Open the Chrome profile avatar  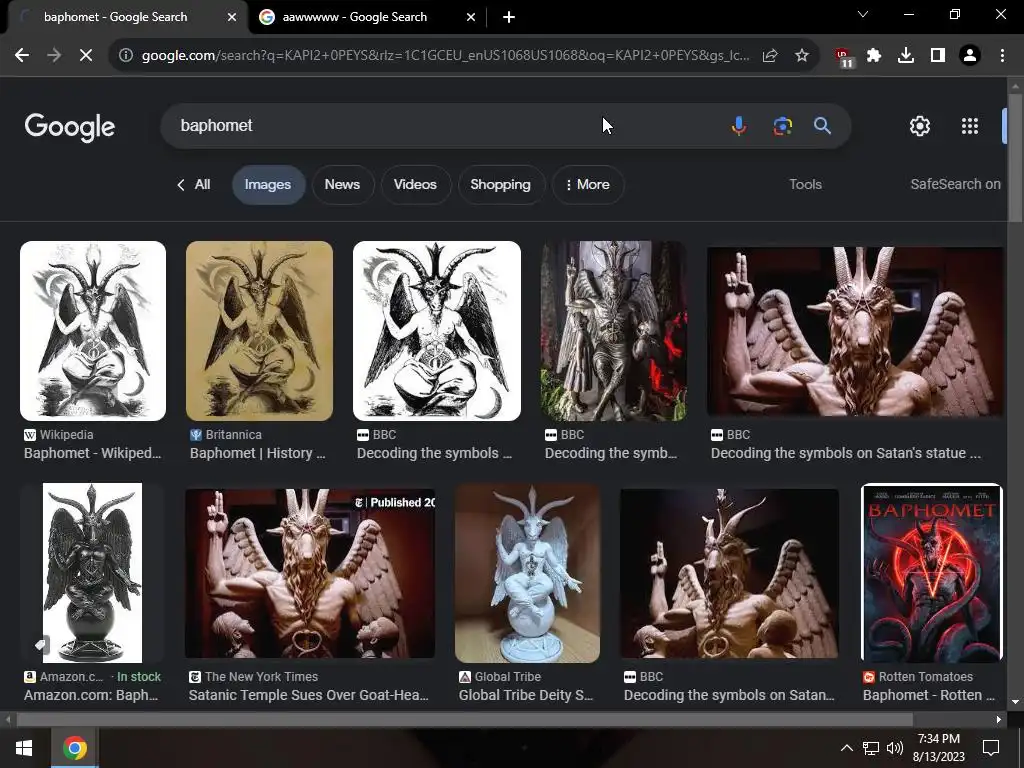970,56
